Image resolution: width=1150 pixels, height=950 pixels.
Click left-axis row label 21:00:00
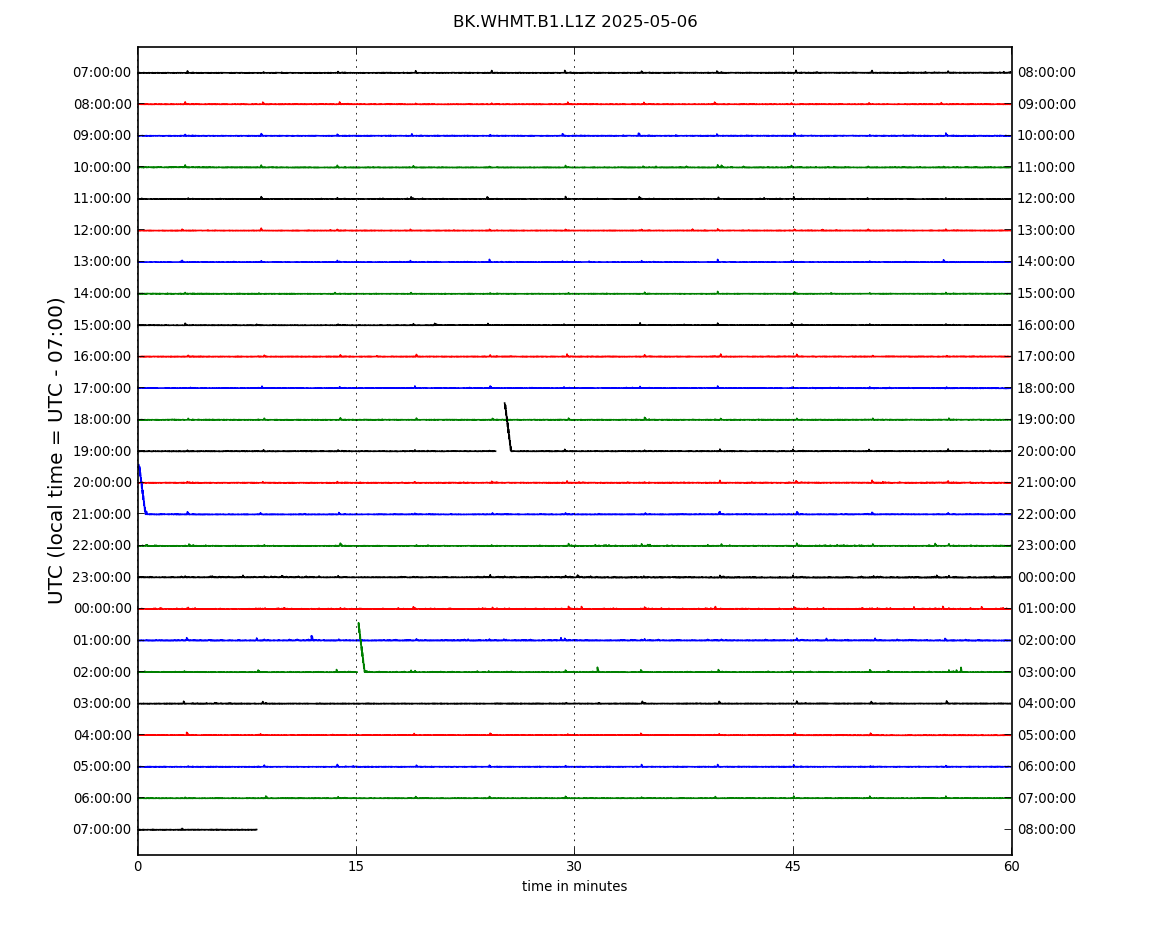103,514
